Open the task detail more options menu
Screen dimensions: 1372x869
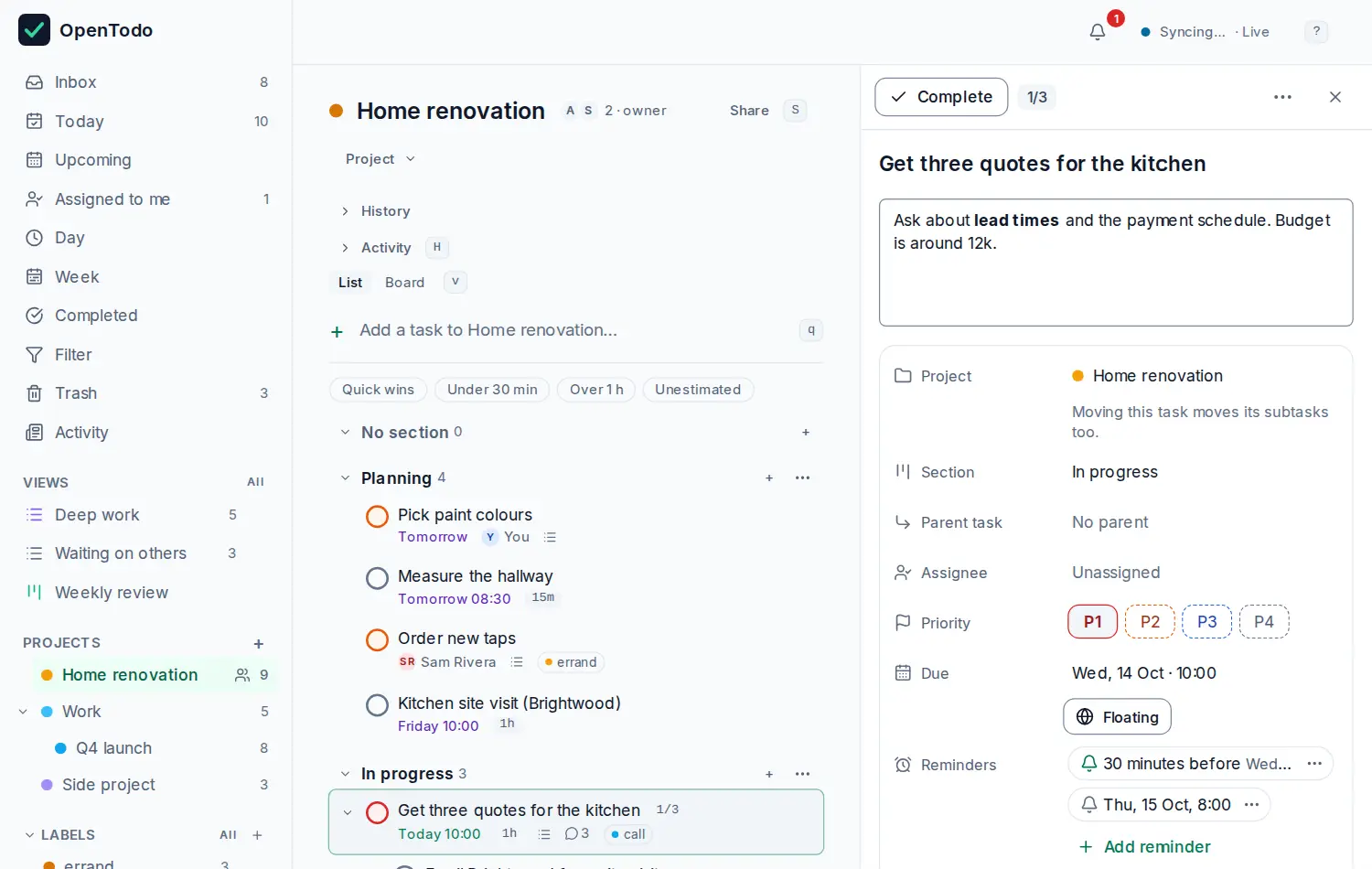click(x=1282, y=97)
